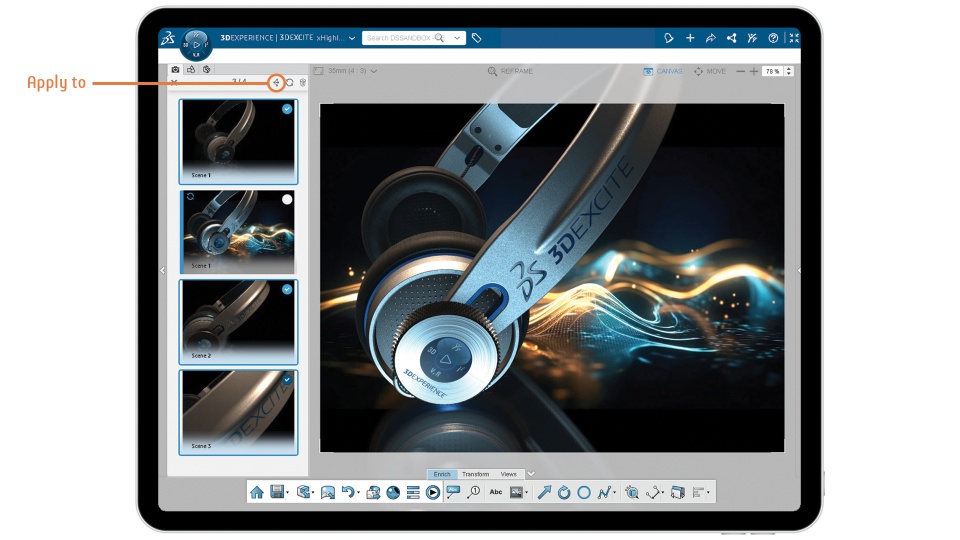Expand the xHighlight app title dropdown

coord(352,38)
